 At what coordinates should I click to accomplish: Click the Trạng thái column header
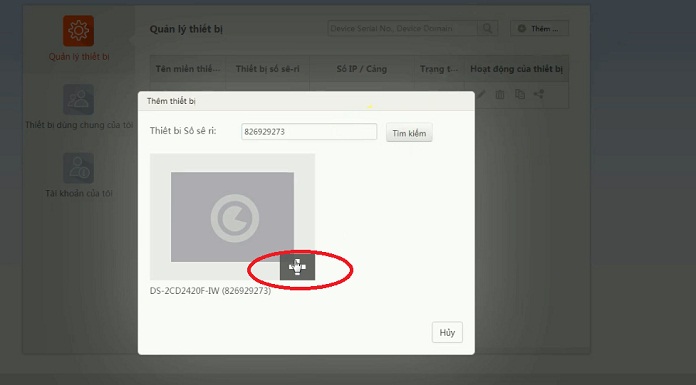tap(439, 69)
